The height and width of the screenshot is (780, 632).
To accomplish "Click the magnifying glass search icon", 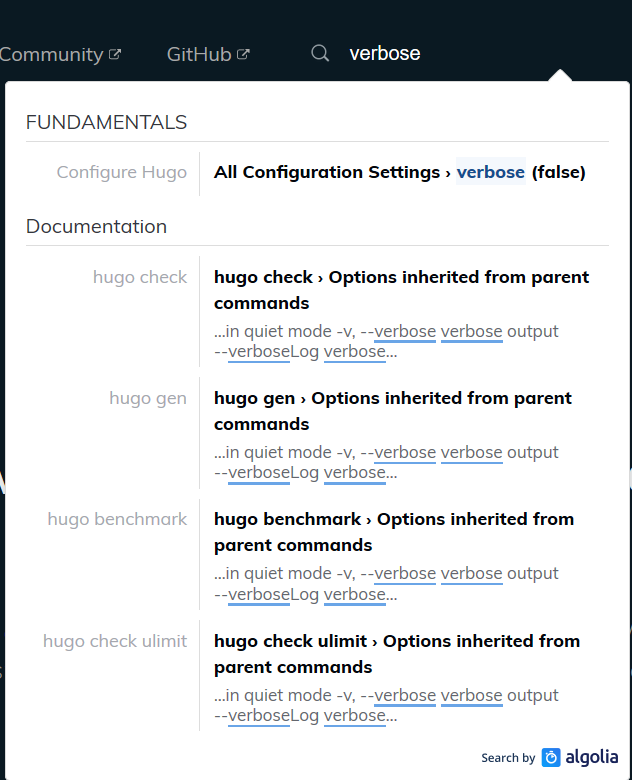I will click(x=320, y=53).
